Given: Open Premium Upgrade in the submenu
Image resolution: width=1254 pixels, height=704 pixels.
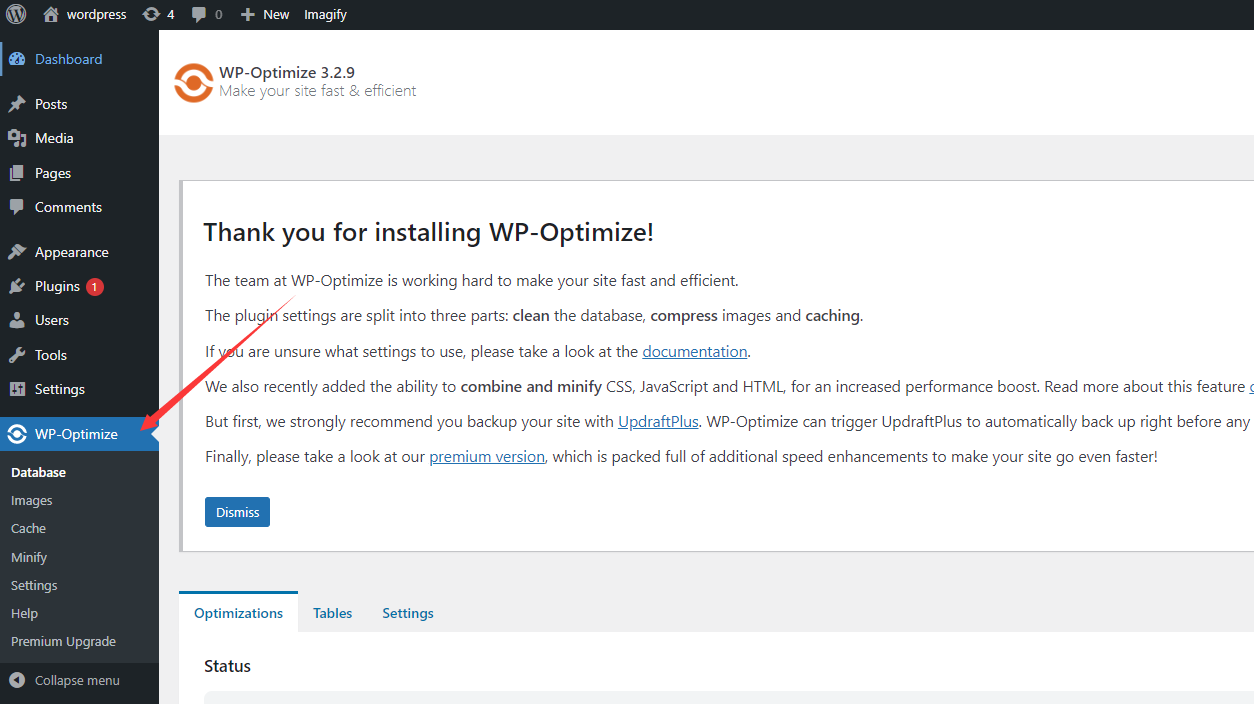Looking at the screenshot, I should click(x=63, y=641).
